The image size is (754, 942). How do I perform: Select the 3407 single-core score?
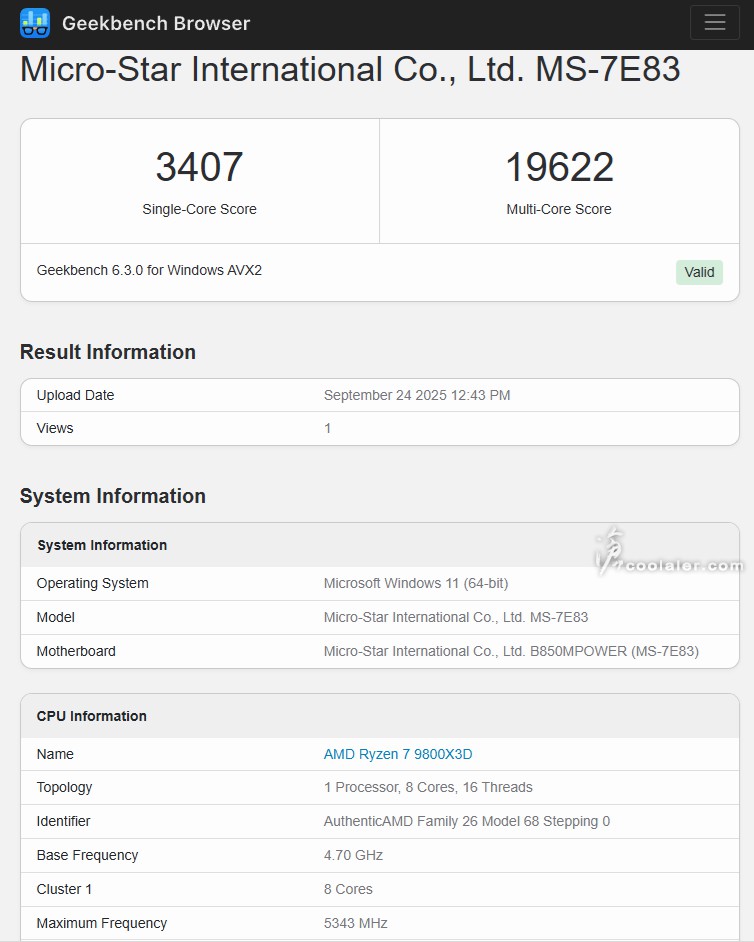[x=199, y=167]
